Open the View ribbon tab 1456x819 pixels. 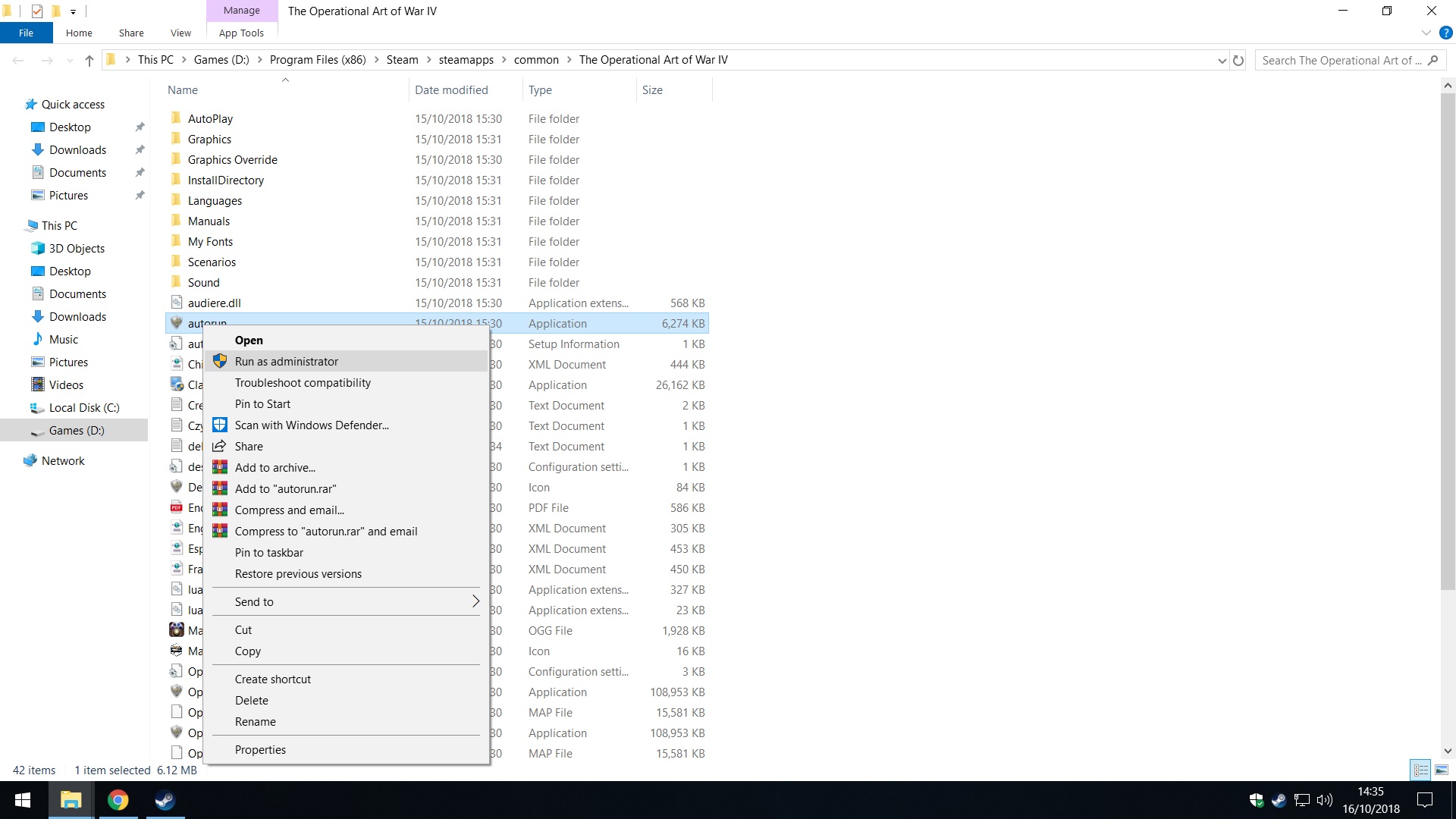[x=180, y=33]
